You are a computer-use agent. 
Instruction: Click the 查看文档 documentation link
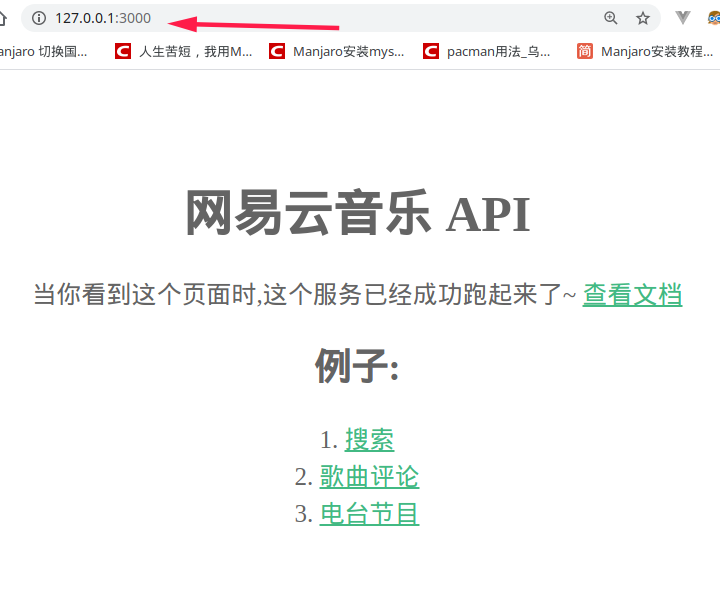coord(632,294)
